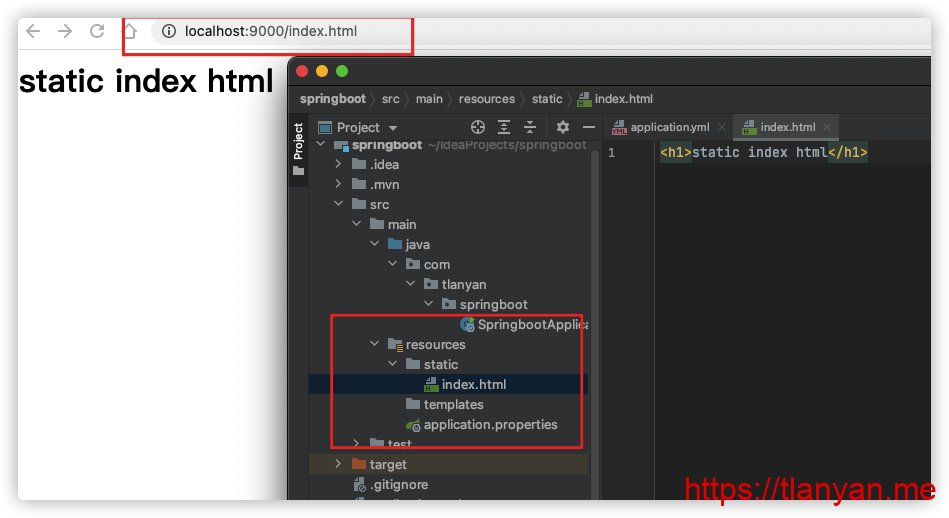Expand the .idea folder

(x=339, y=165)
